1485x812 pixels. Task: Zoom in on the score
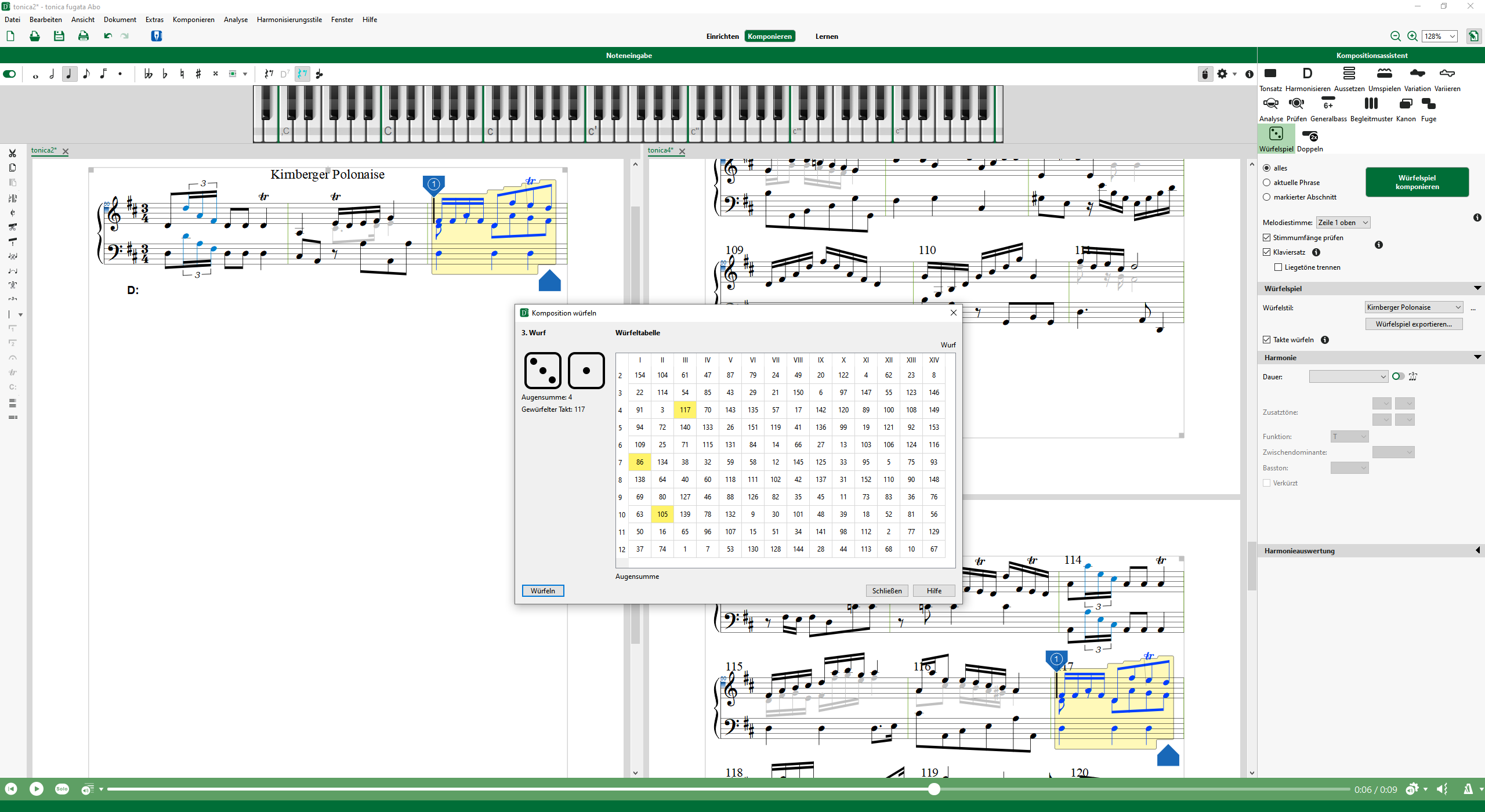point(1412,37)
